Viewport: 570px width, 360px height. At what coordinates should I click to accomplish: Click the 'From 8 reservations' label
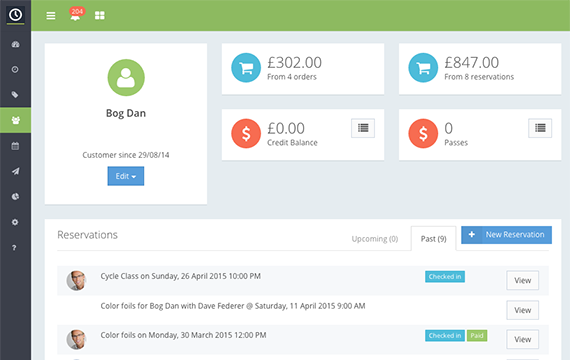click(x=479, y=77)
